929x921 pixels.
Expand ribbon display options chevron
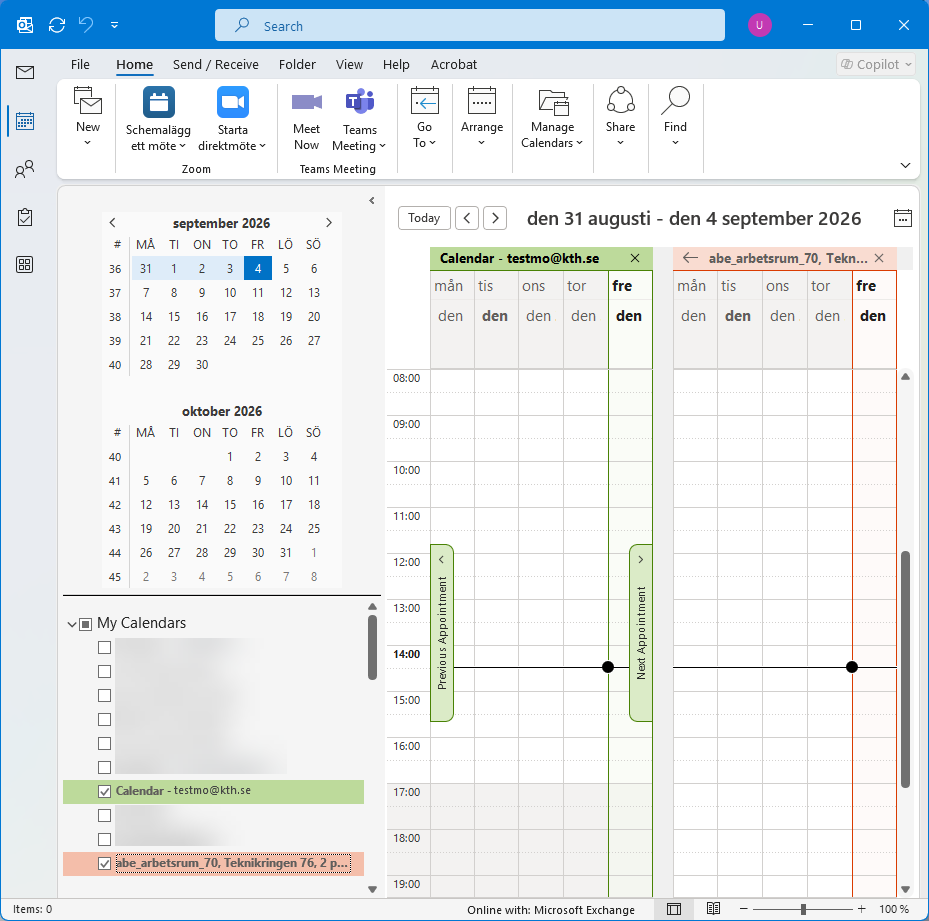coord(905,165)
